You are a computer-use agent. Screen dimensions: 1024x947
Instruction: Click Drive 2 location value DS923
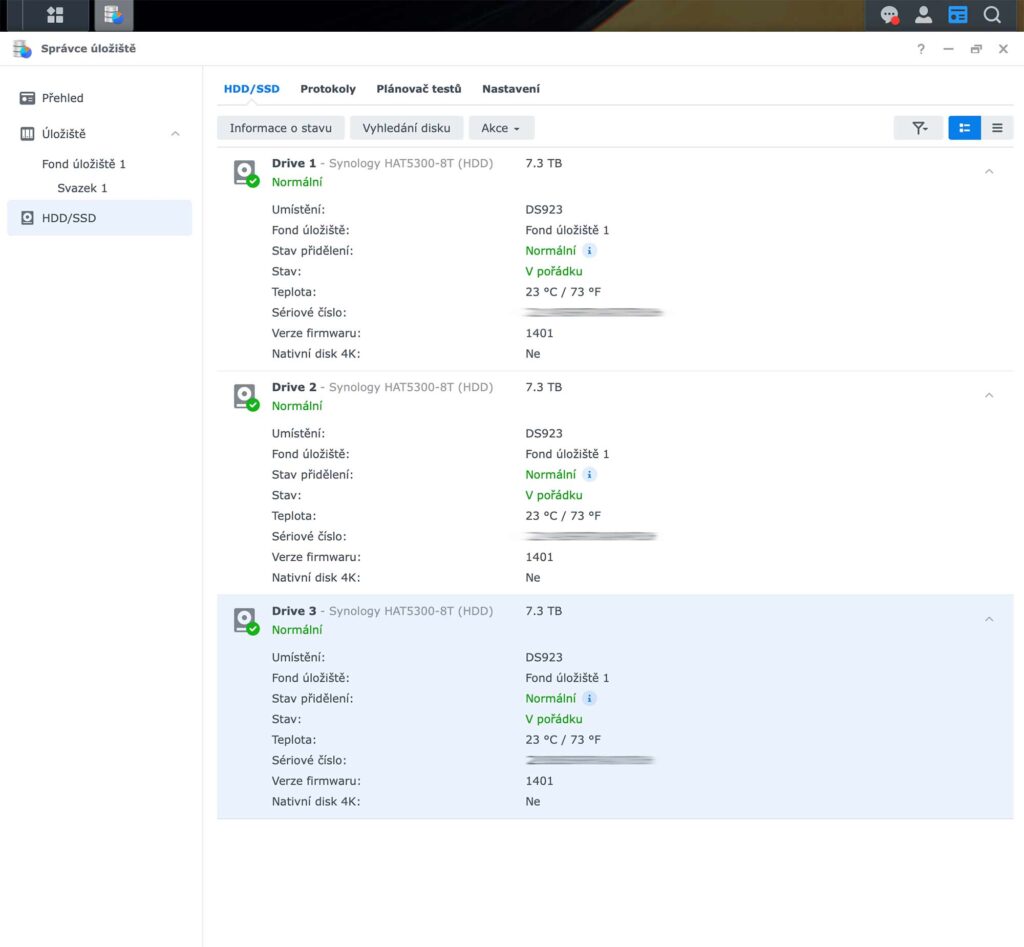coord(544,434)
